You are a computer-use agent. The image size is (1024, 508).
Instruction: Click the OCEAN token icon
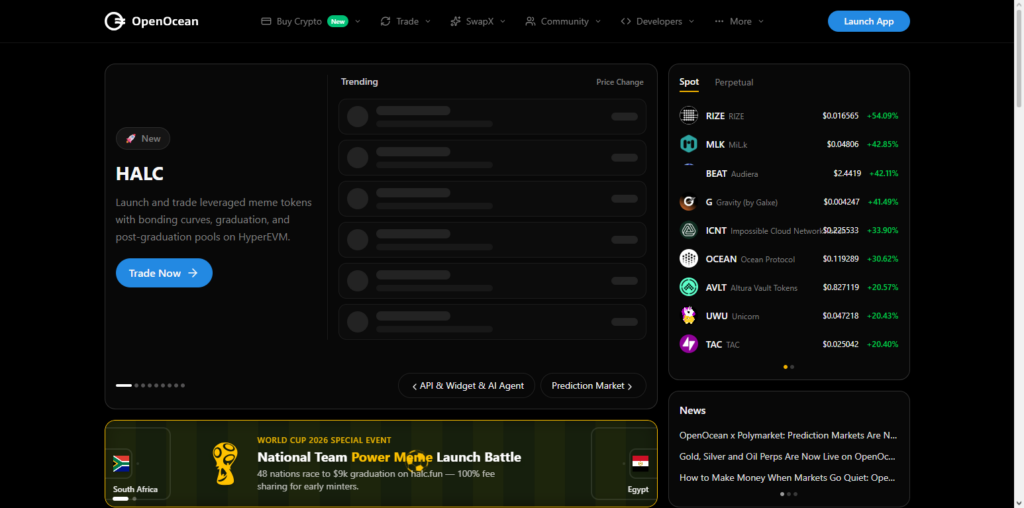[x=688, y=259]
